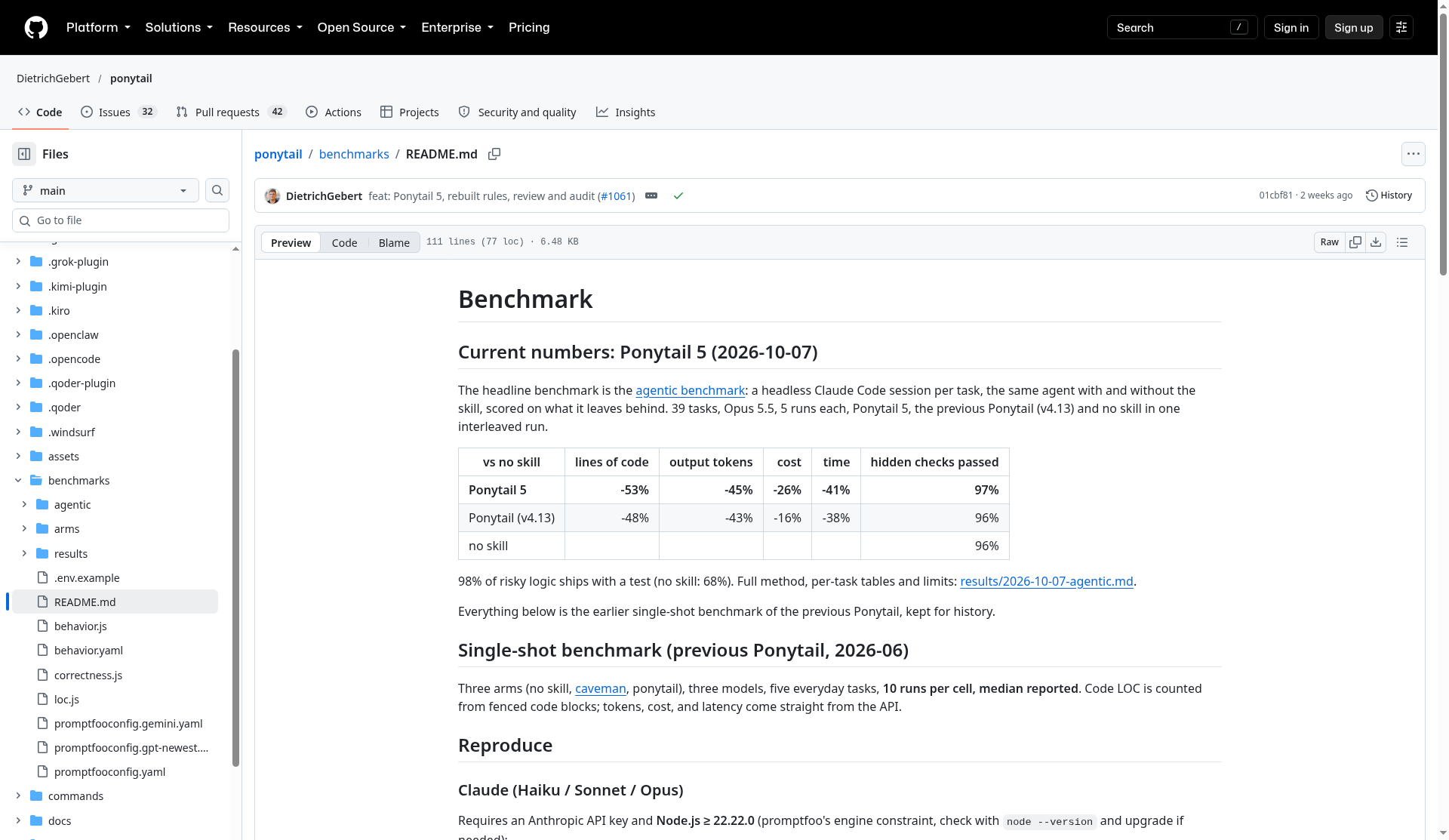Open the Pull requests tab
Image resolution: width=1449 pixels, height=840 pixels.
click(232, 112)
